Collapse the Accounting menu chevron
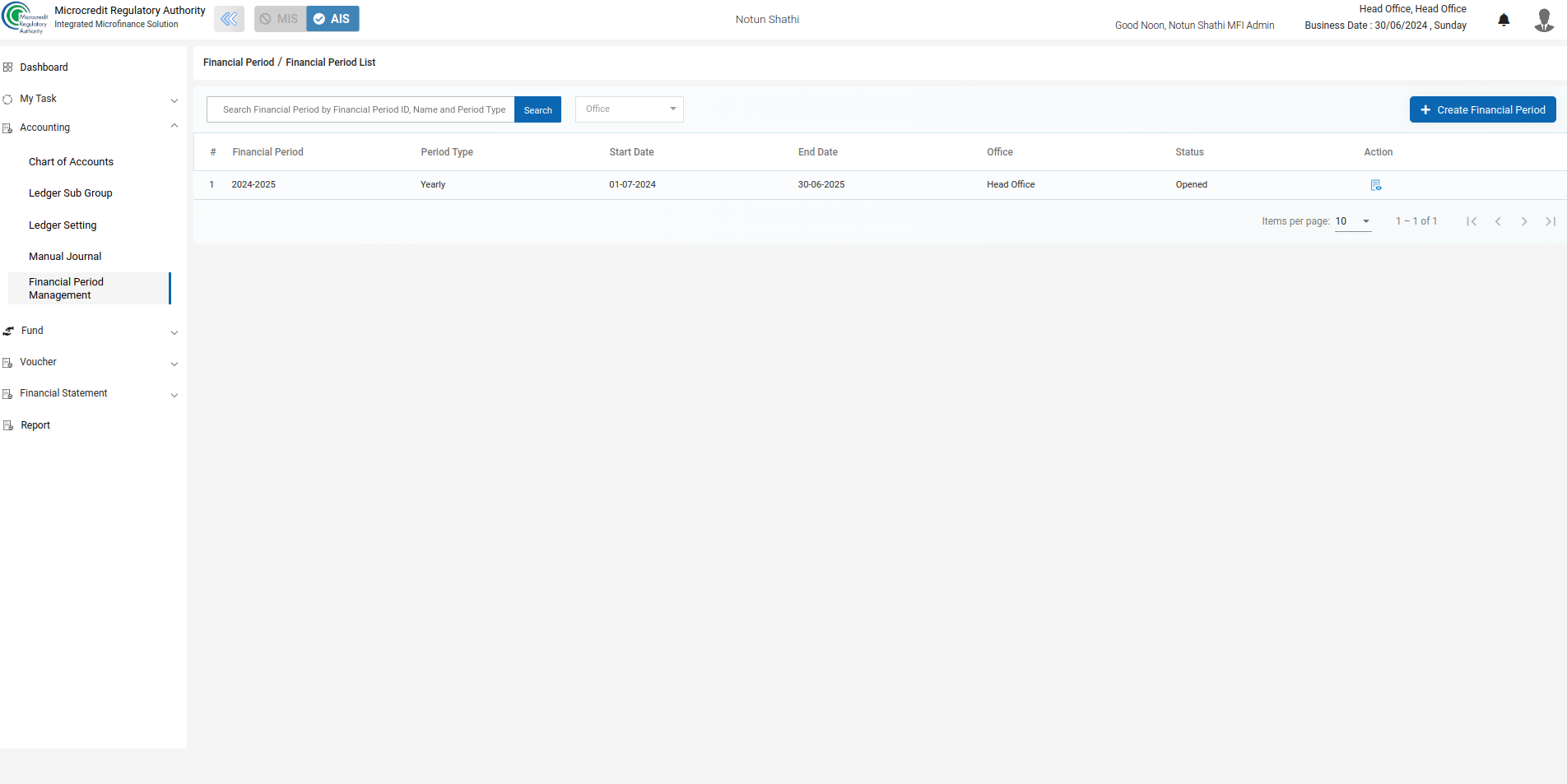The image size is (1567, 784). [174, 127]
